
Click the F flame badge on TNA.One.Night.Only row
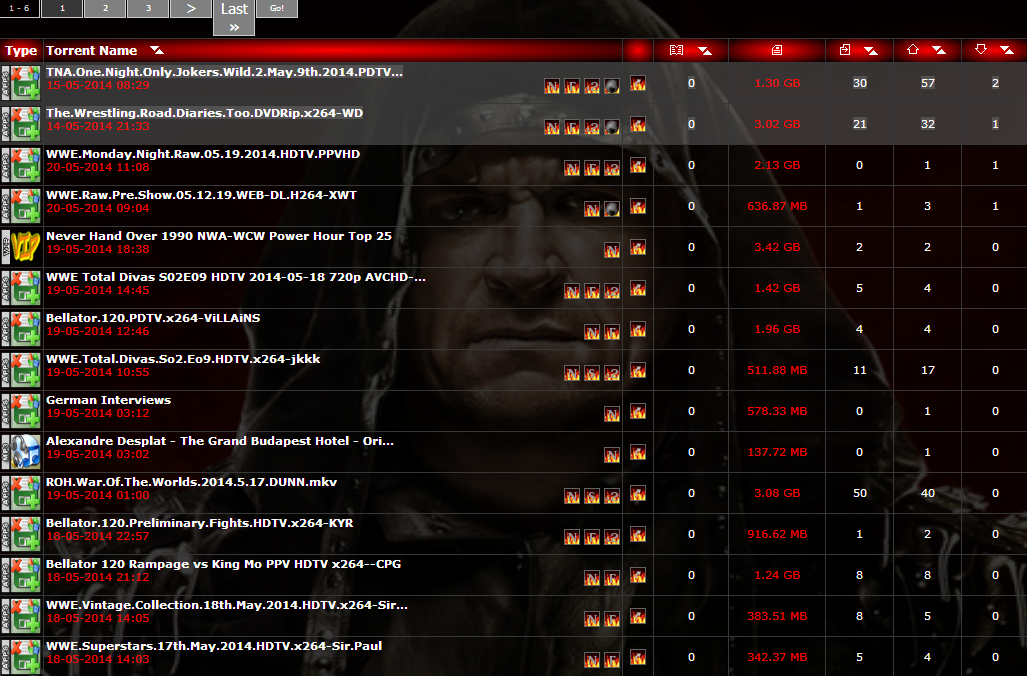pyautogui.click(x=572, y=86)
